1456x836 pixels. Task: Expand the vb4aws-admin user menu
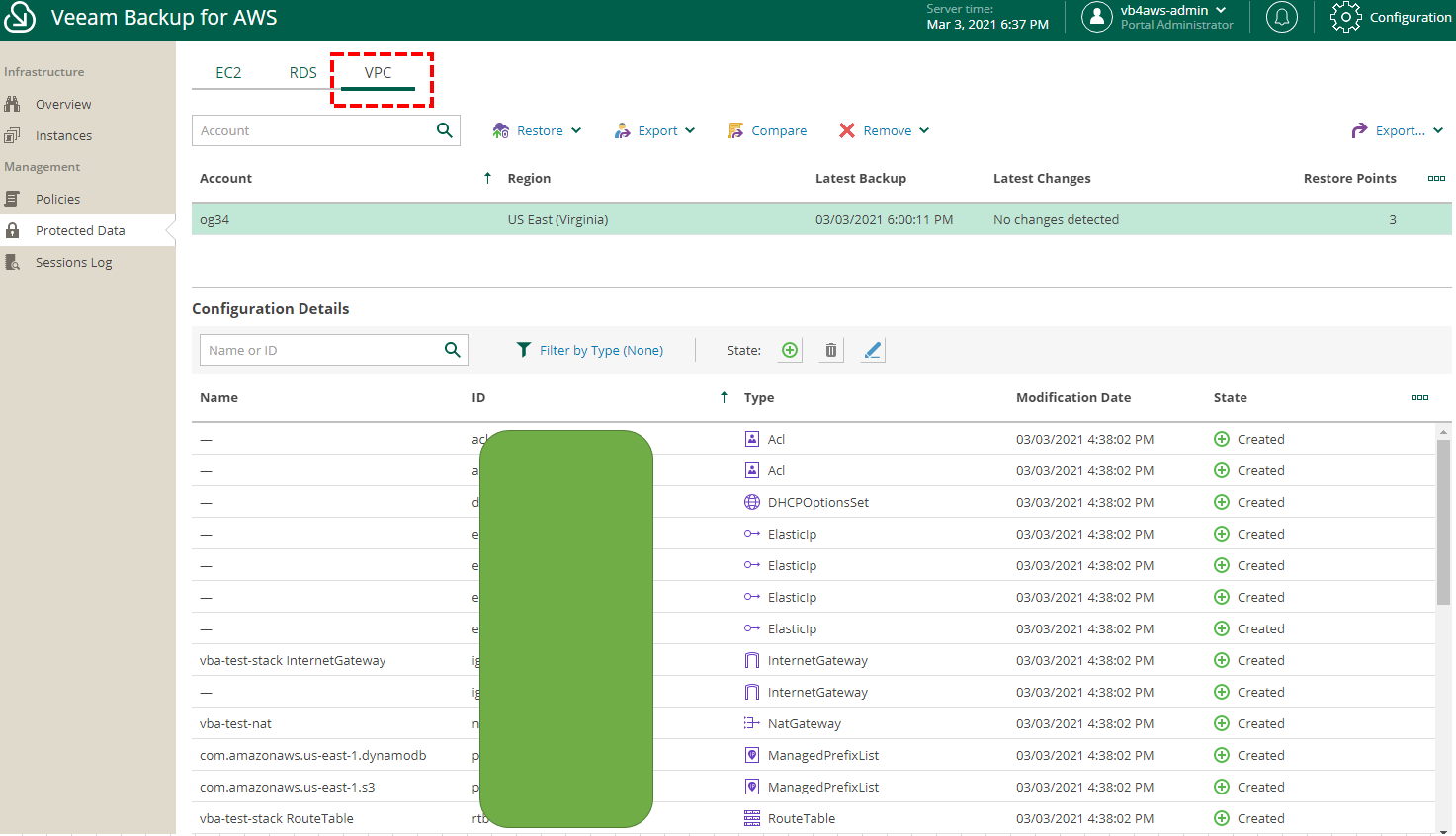1173,10
